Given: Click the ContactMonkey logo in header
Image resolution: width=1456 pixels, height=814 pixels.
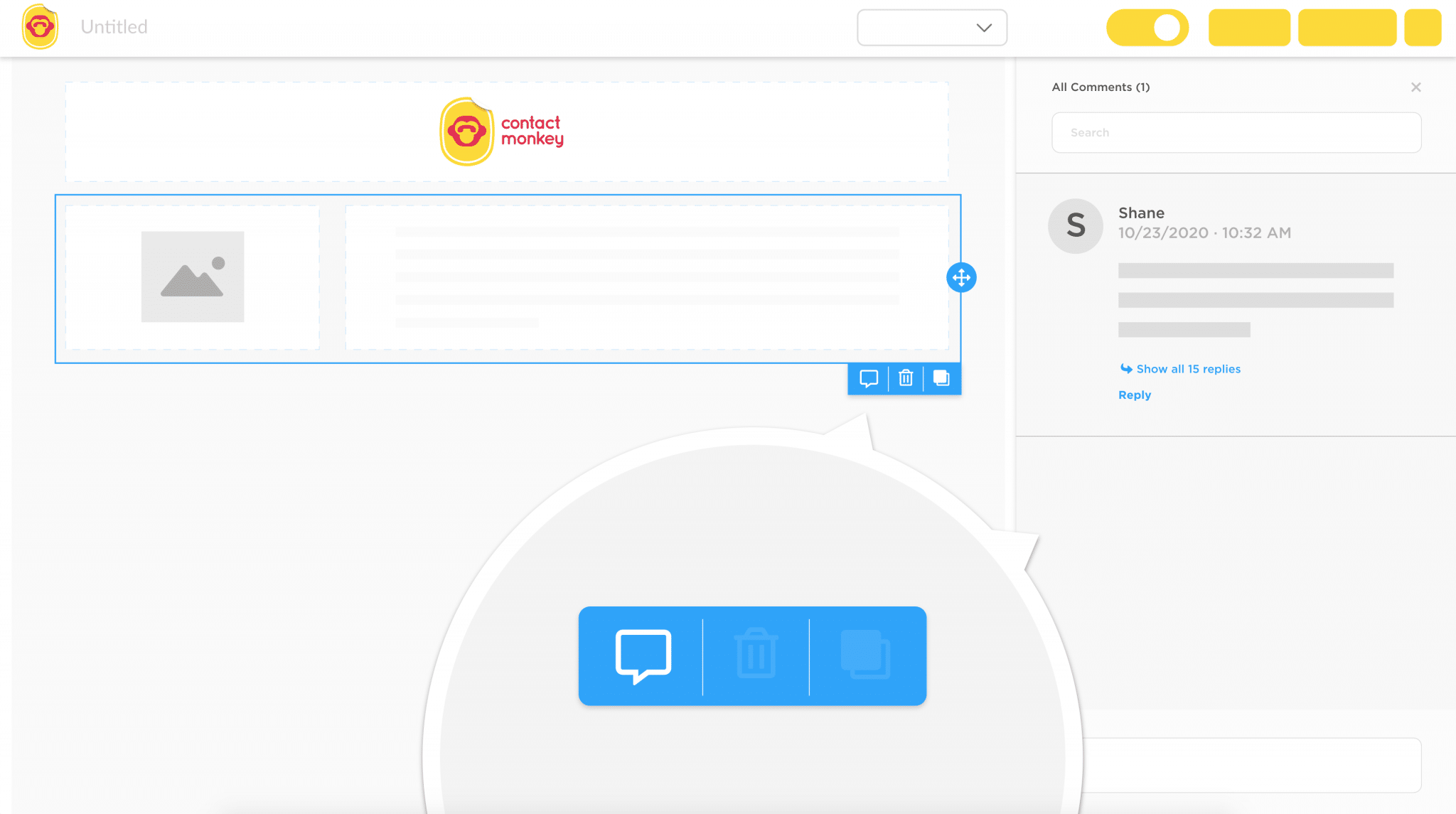Looking at the screenshot, I should click(39, 27).
